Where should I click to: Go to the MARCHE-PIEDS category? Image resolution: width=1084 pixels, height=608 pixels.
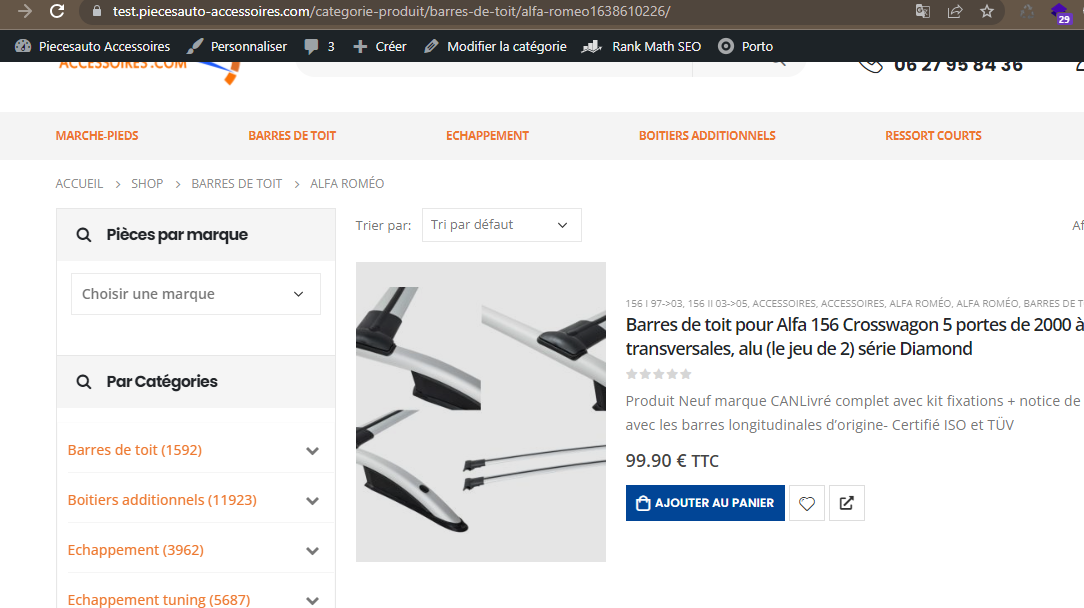[x=97, y=136]
